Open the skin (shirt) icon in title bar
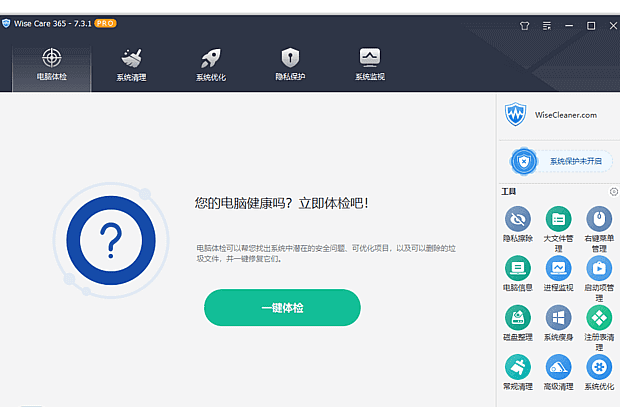Image resolution: width=620 pixels, height=407 pixels. [x=524, y=26]
